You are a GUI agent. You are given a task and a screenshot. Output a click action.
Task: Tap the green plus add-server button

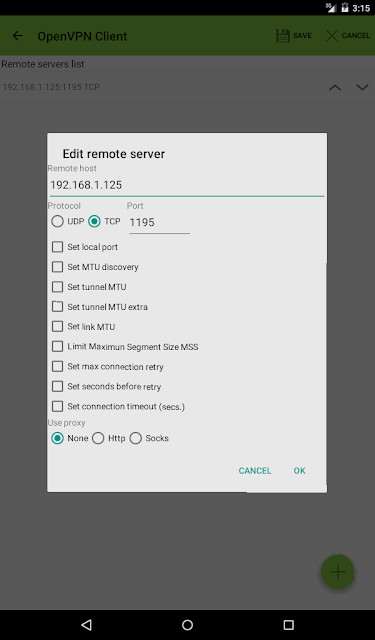click(337, 572)
